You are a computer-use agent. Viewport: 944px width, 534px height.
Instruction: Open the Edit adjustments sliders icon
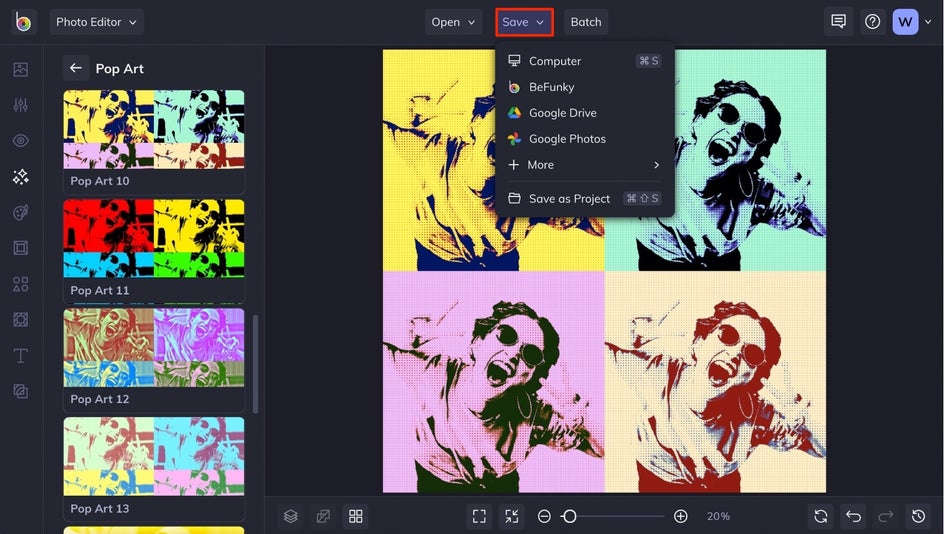point(20,105)
